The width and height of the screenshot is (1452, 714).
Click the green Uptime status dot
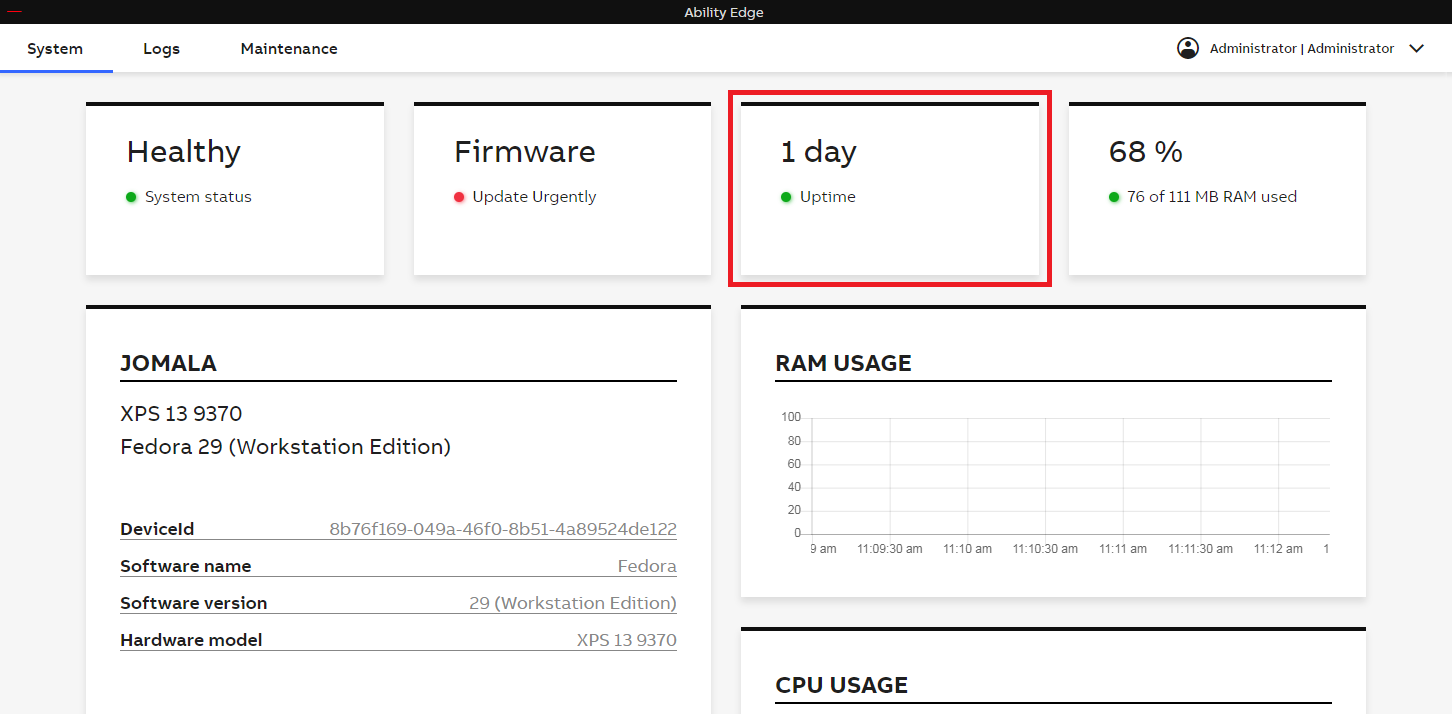click(x=786, y=197)
